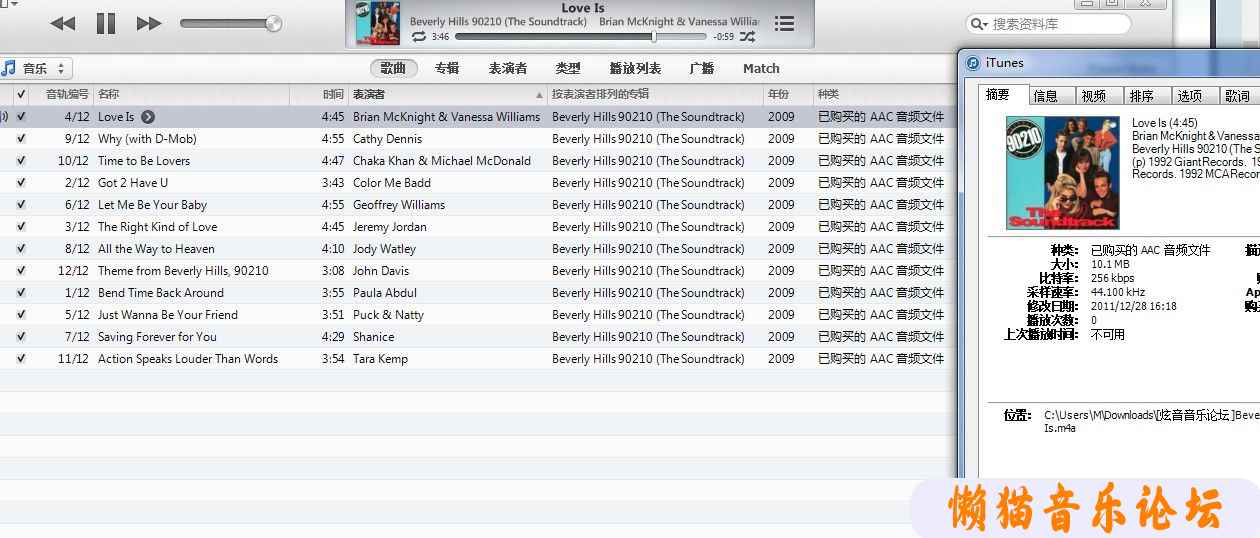Switch to the 类型 view
Viewport: 1260px width, 538px height.
coord(568,68)
